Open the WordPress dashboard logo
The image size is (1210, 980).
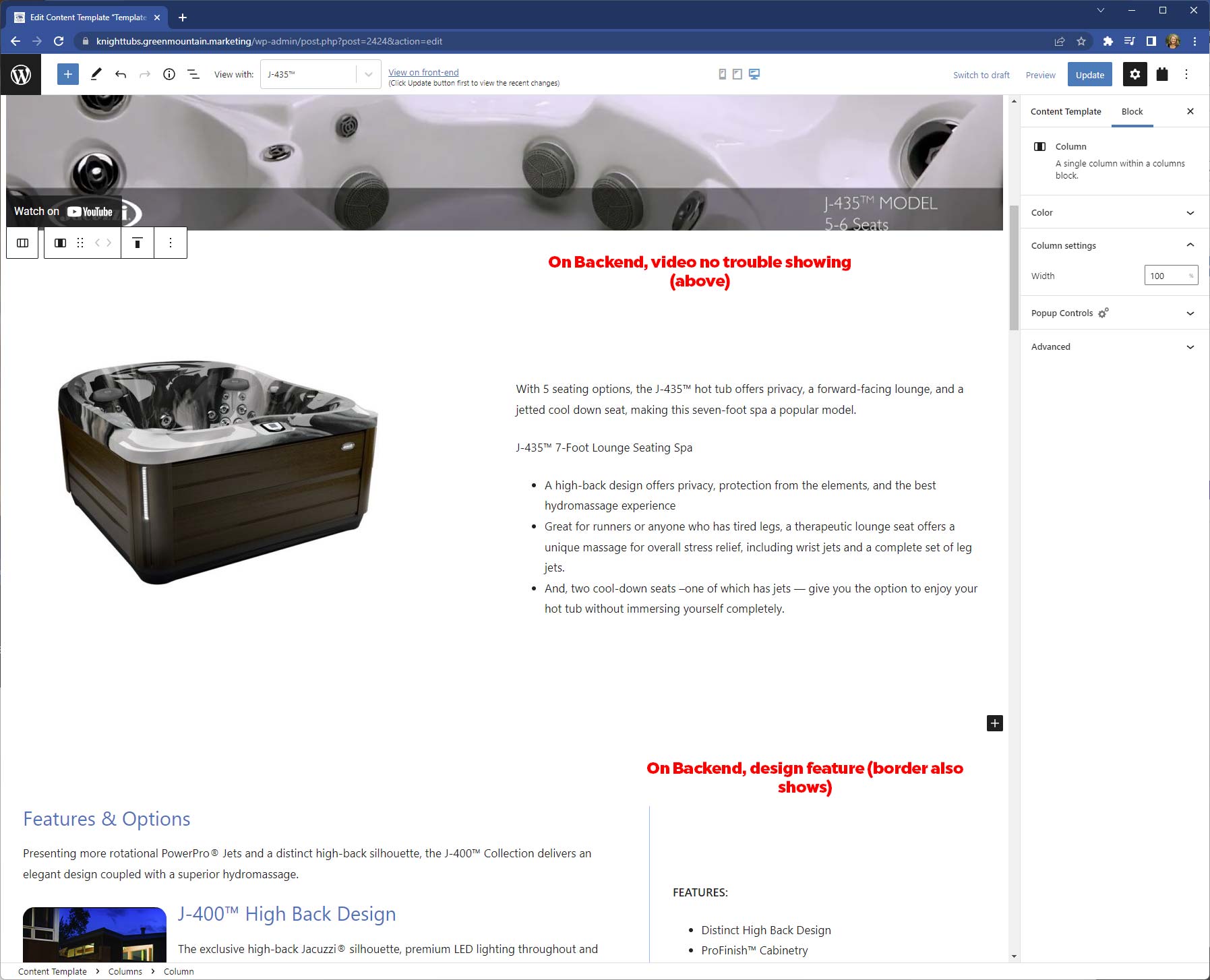(x=21, y=74)
